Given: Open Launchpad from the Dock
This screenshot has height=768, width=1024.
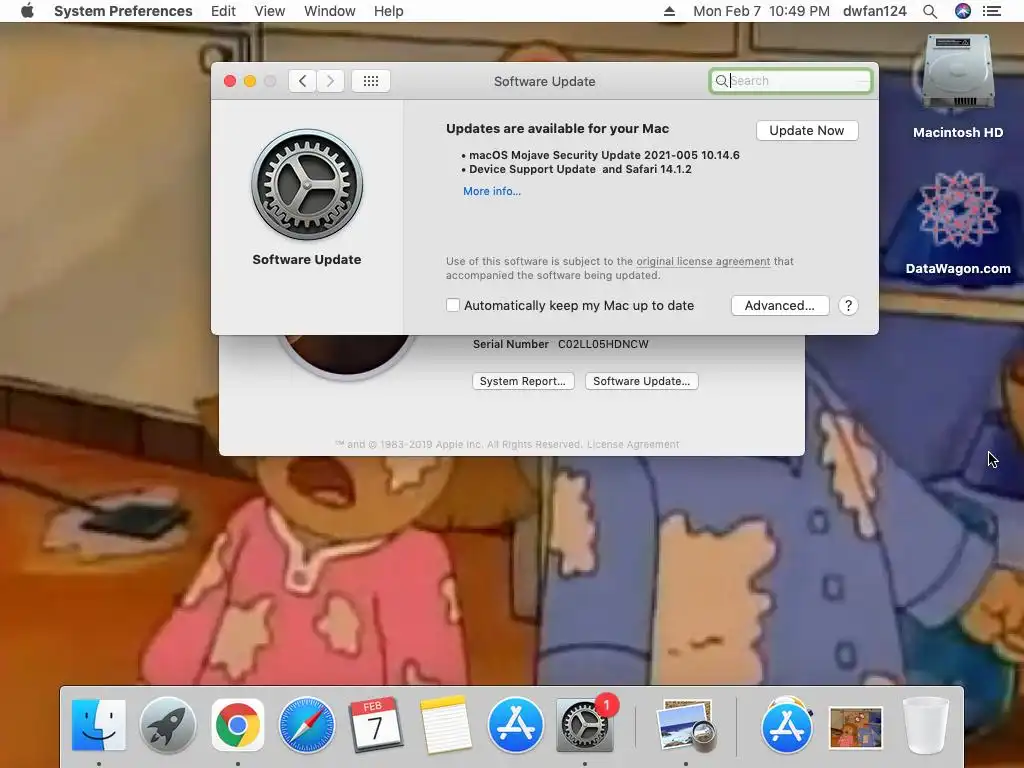Looking at the screenshot, I should click(x=168, y=725).
